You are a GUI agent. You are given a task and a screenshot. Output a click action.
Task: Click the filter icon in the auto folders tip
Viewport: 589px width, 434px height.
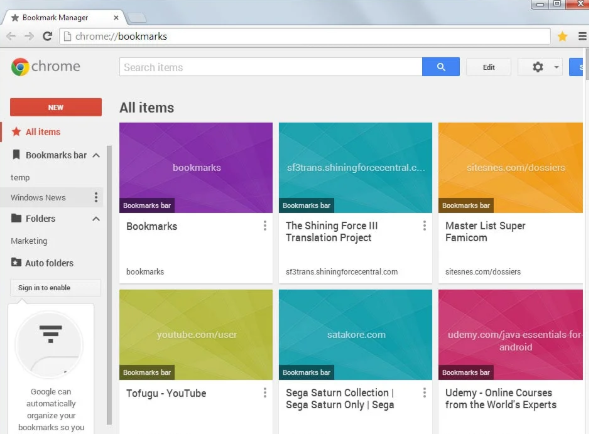pos(50,334)
